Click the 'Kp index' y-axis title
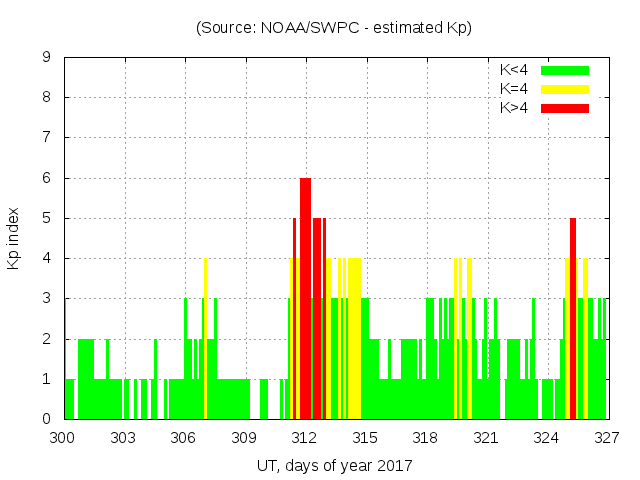Viewport: 640px width, 480px height. point(15,238)
